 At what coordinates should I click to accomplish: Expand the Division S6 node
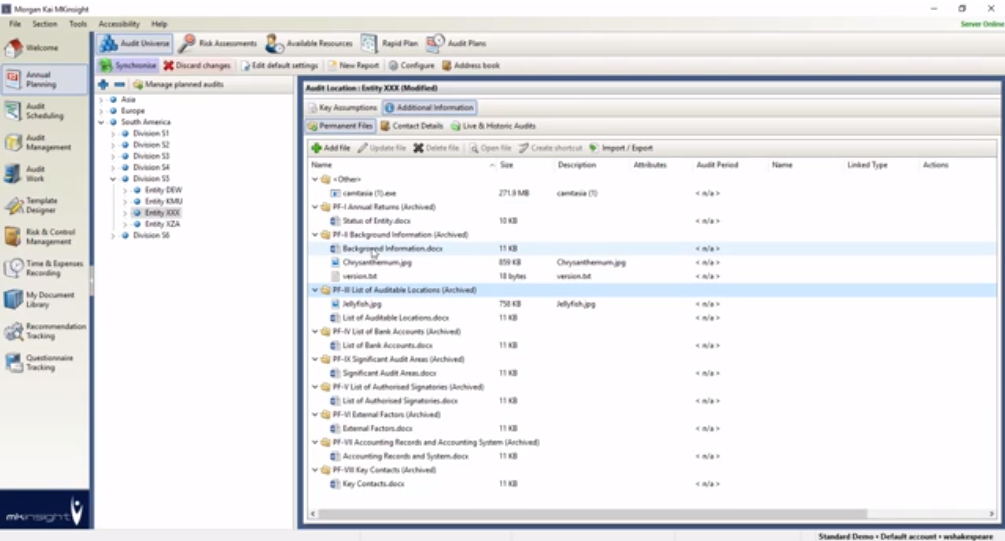pos(113,235)
